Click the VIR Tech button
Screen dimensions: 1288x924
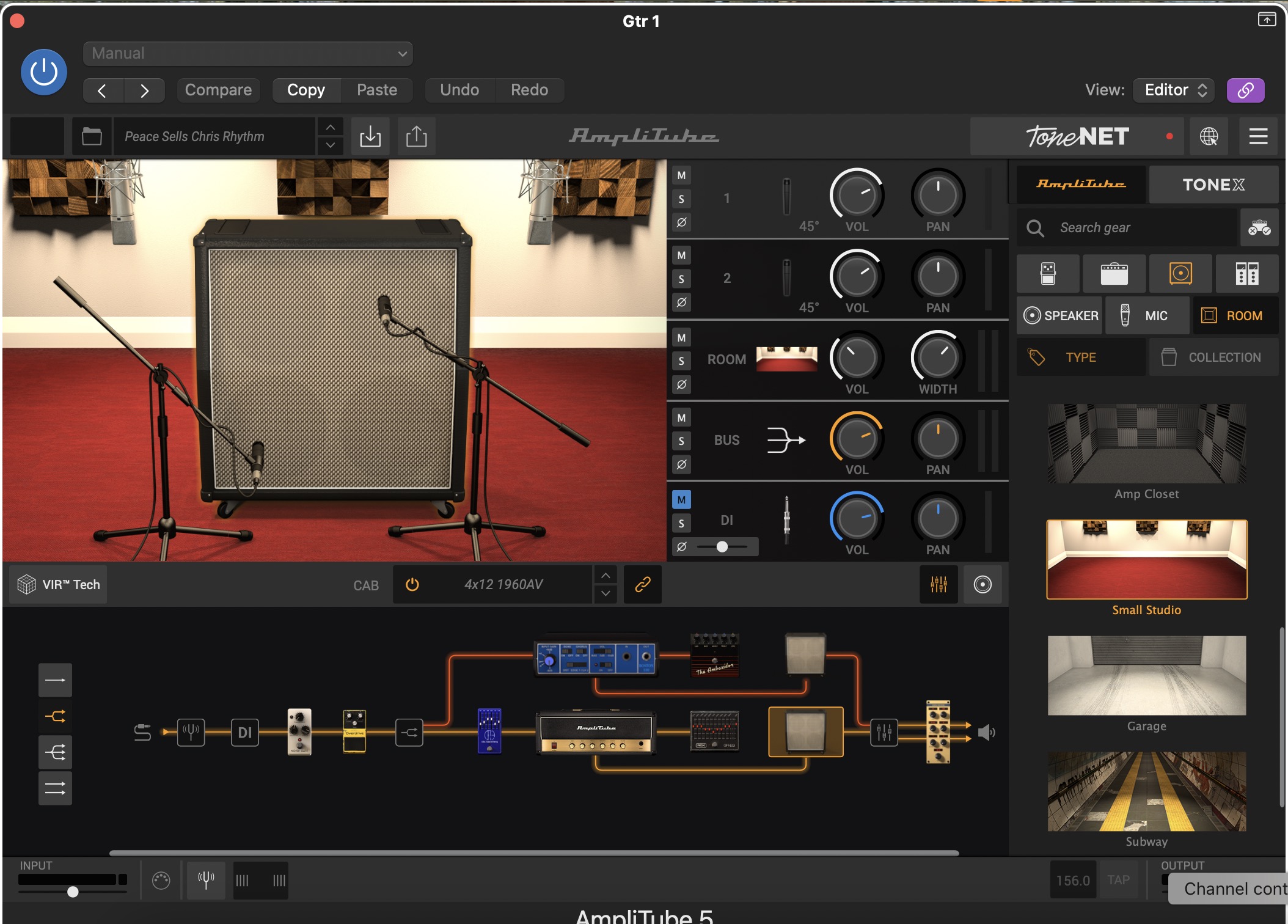(x=59, y=585)
